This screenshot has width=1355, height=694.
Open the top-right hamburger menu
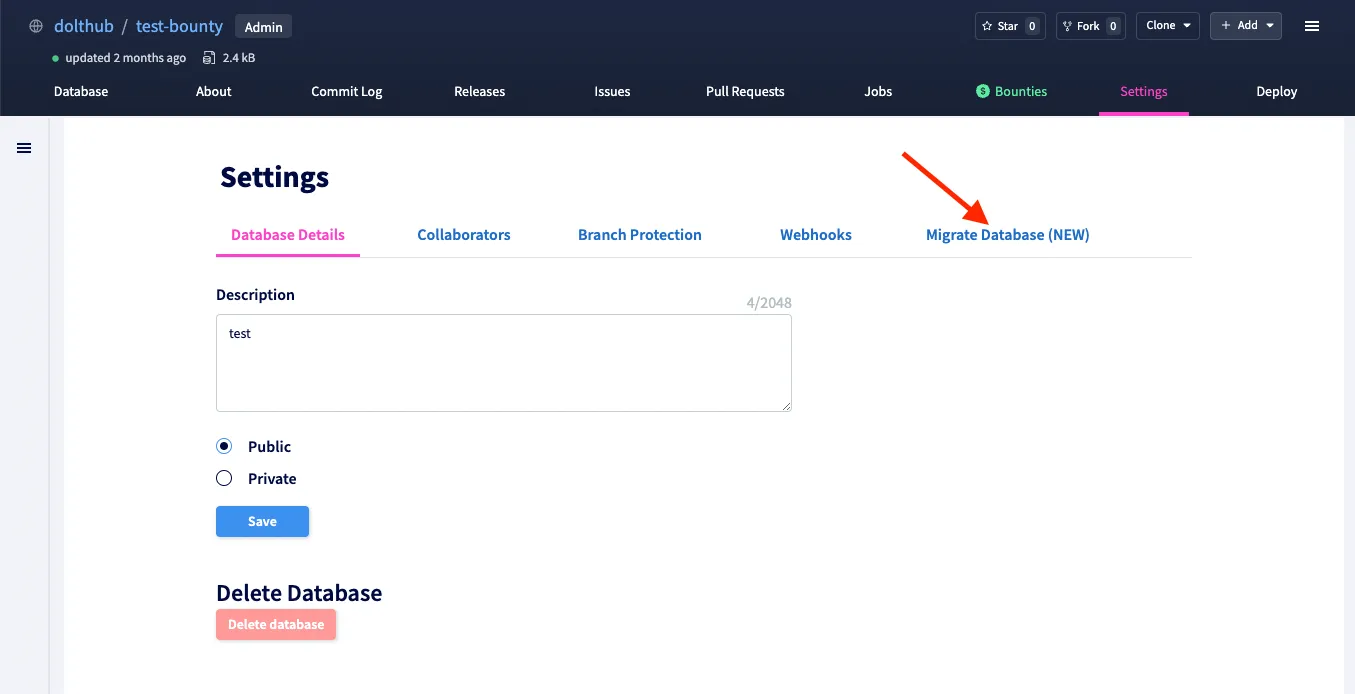1312,26
